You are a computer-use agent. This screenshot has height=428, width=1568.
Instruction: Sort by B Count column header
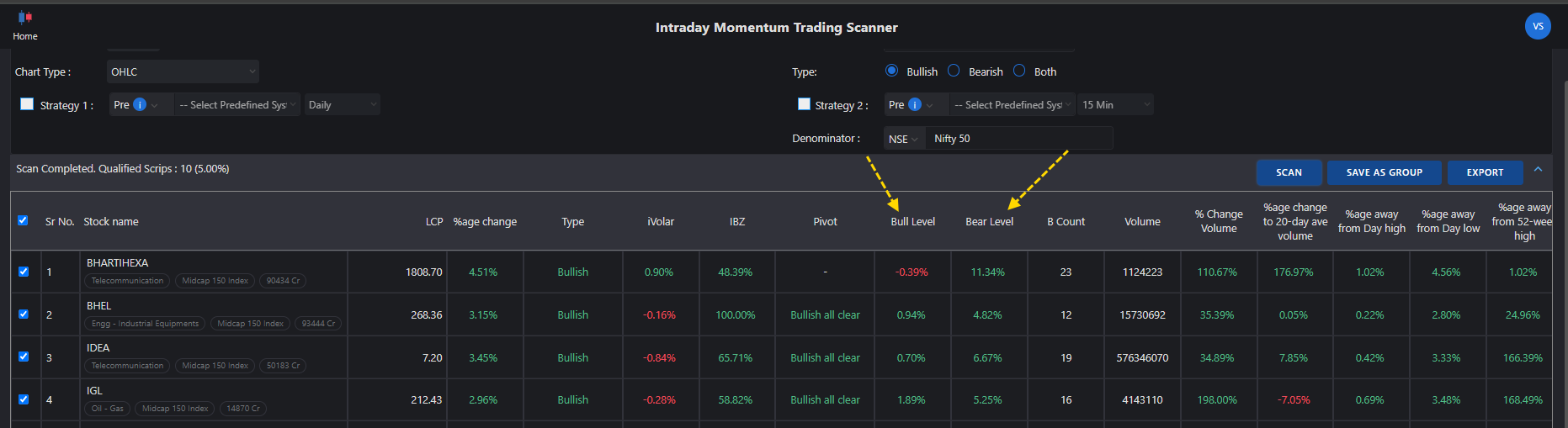(1066, 222)
